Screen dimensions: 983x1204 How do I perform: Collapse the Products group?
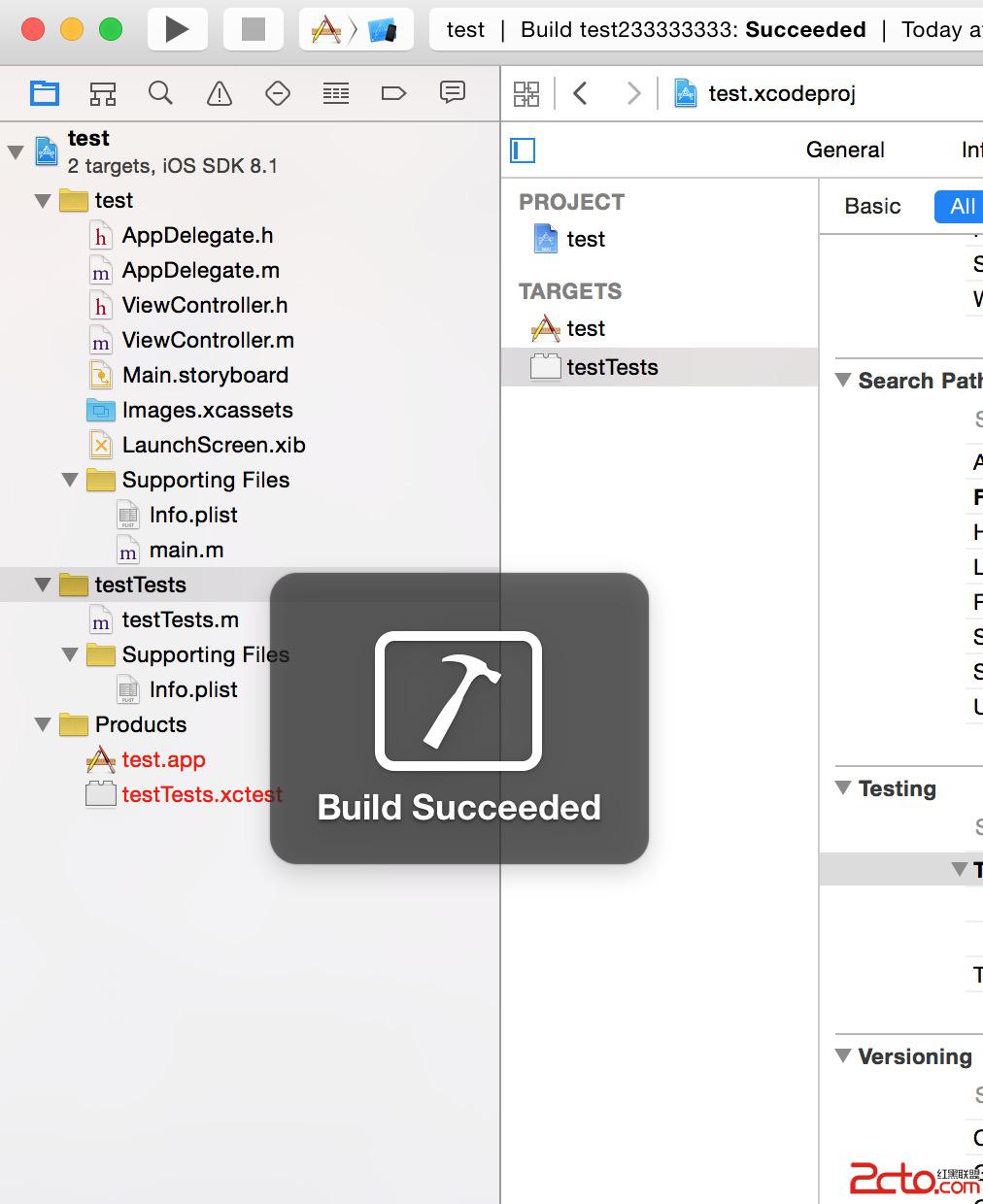tap(43, 725)
